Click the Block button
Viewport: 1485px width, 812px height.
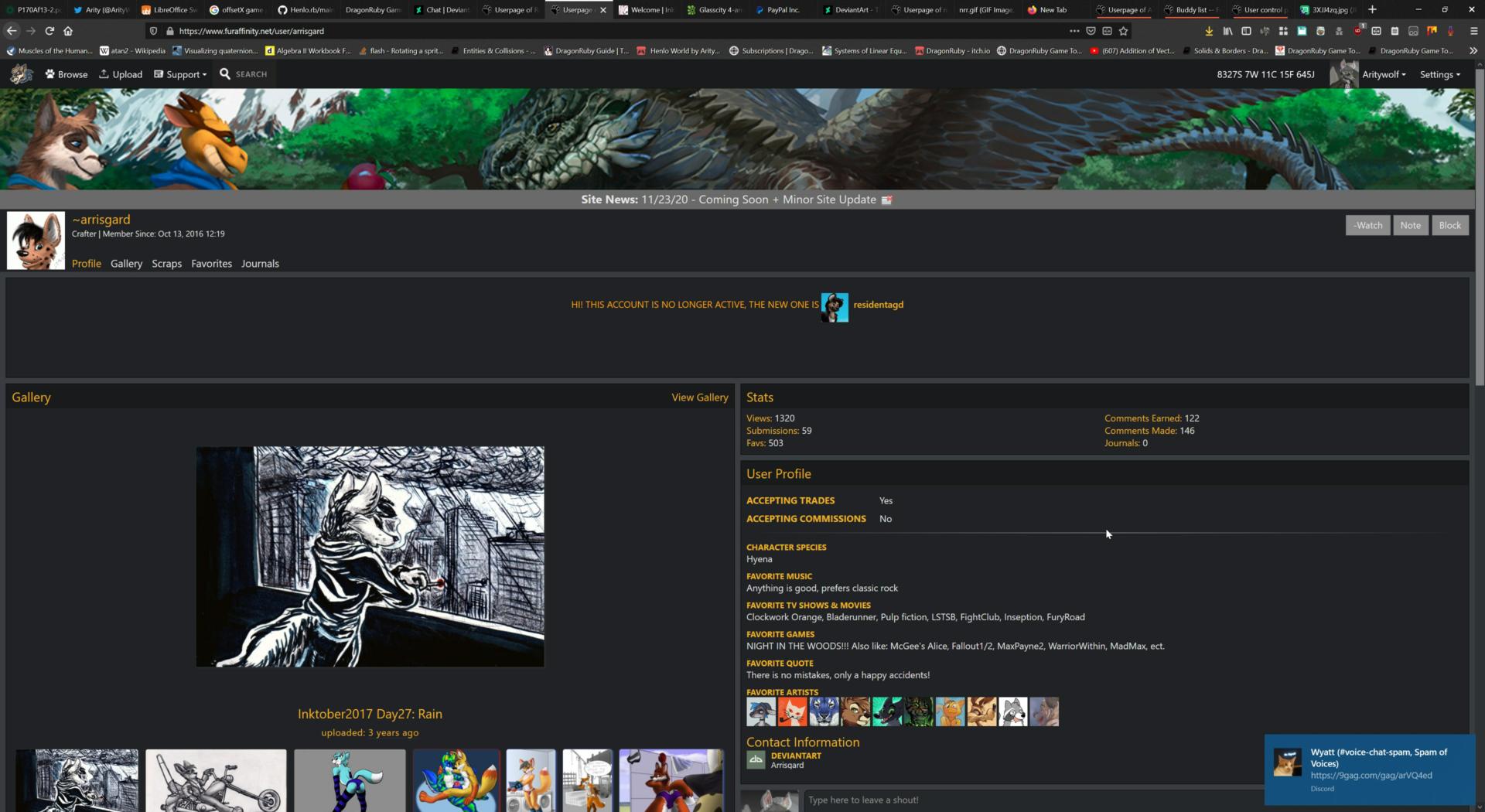coord(1449,225)
